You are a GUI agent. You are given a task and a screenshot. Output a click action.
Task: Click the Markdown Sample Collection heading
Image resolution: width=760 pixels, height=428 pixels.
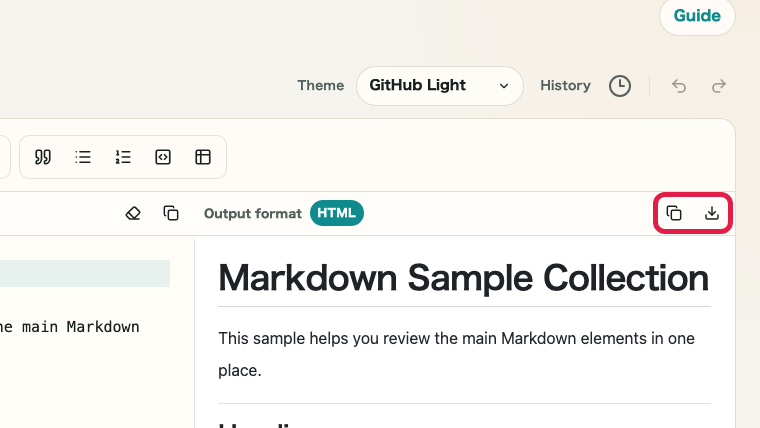[x=463, y=278]
